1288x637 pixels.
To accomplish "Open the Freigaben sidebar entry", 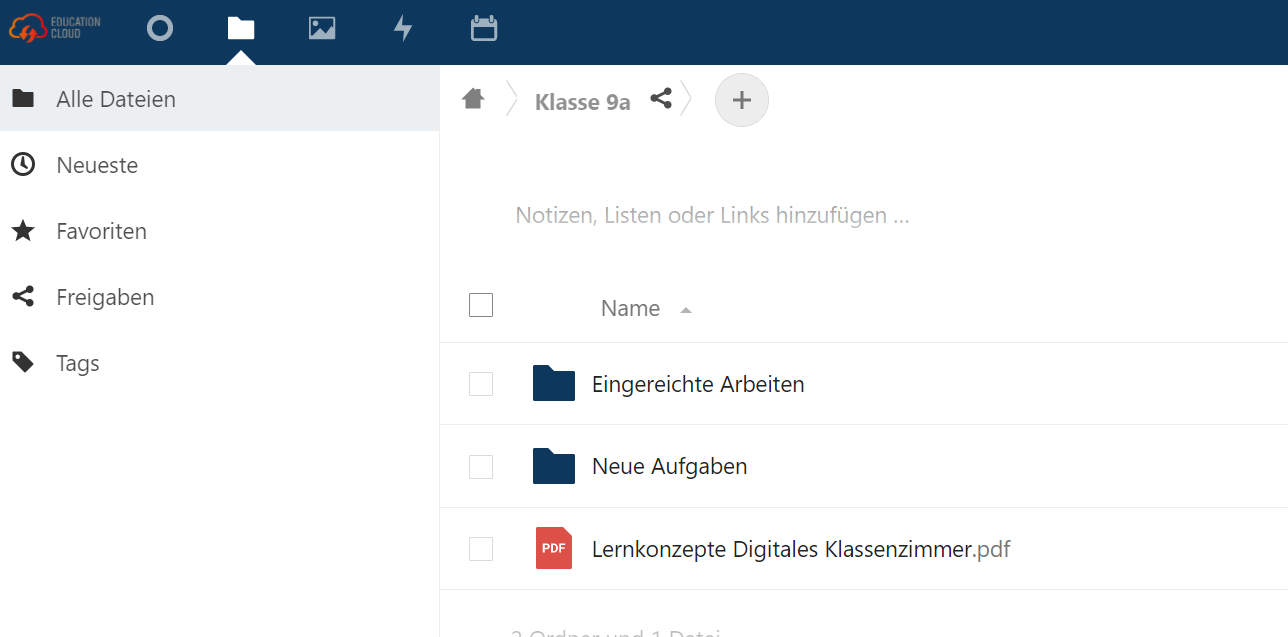I will [x=104, y=297].
